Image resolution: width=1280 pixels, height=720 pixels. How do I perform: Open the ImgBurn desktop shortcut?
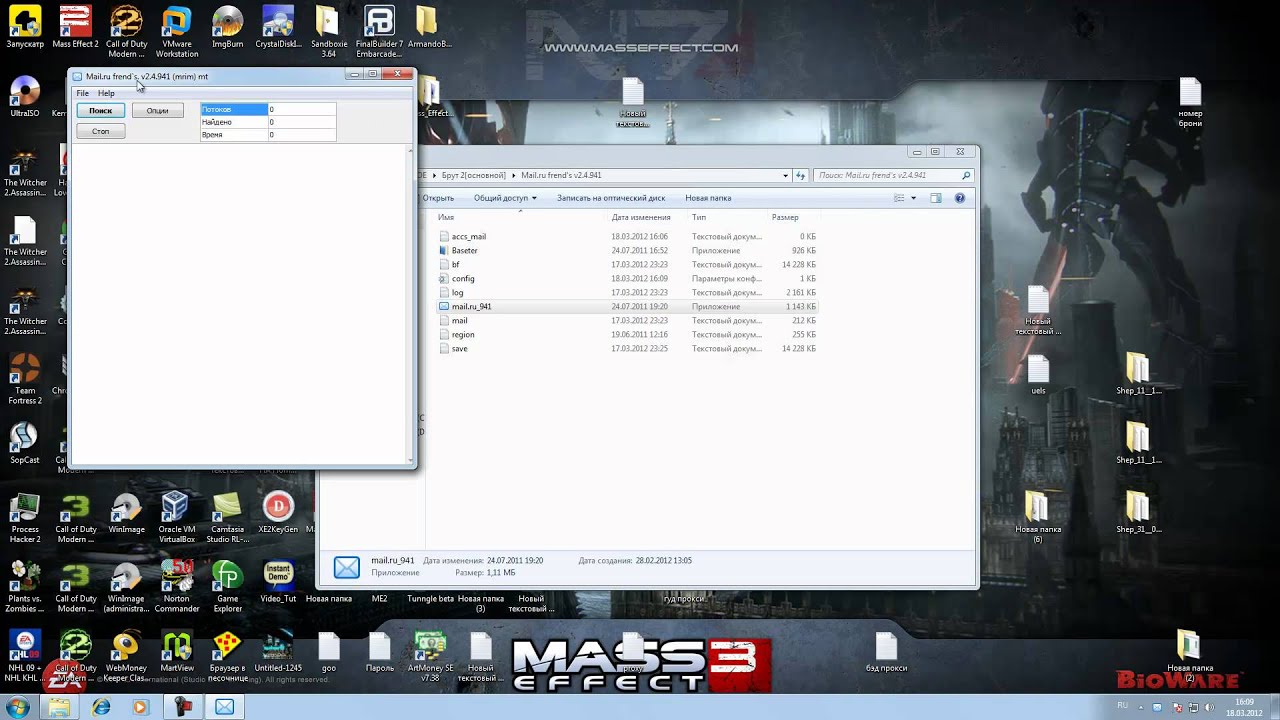coord(228,27)
